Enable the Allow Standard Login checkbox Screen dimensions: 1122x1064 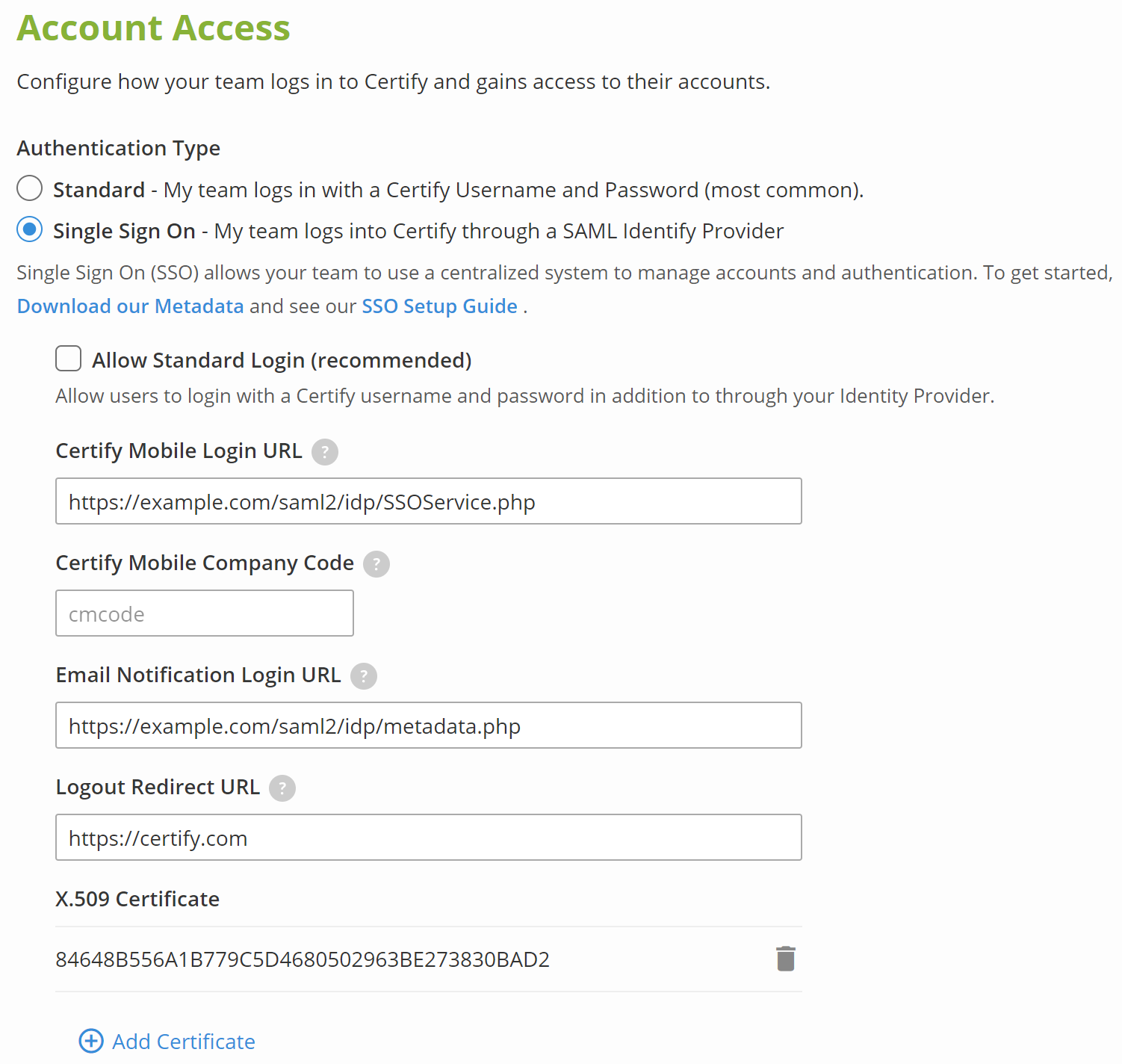click(x=69, y=359)
